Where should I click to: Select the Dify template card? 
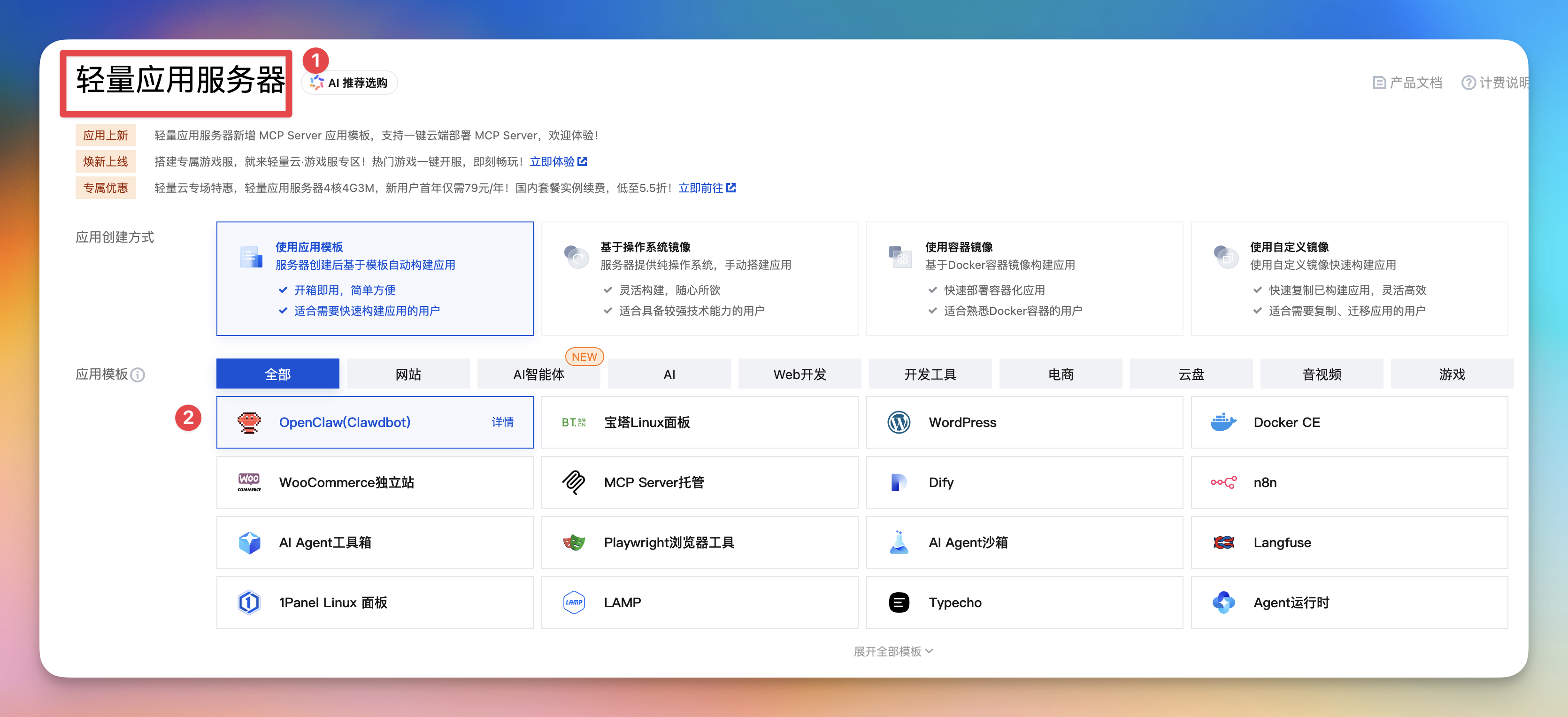1024,482
